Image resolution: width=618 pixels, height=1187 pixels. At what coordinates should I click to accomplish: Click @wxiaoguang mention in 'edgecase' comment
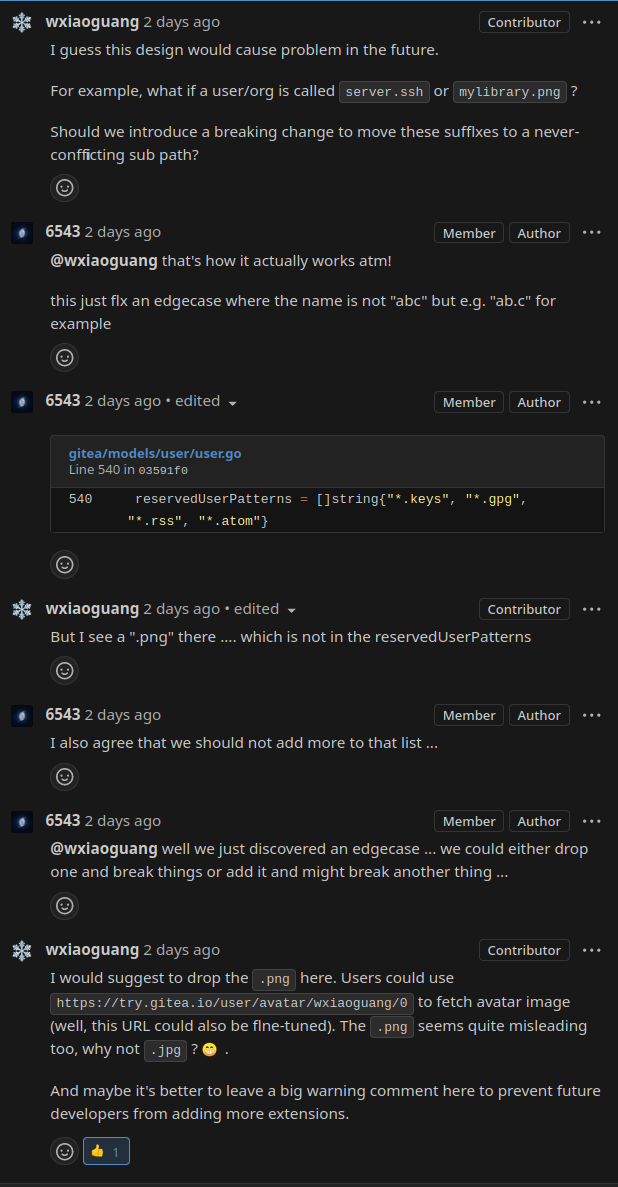104,849
